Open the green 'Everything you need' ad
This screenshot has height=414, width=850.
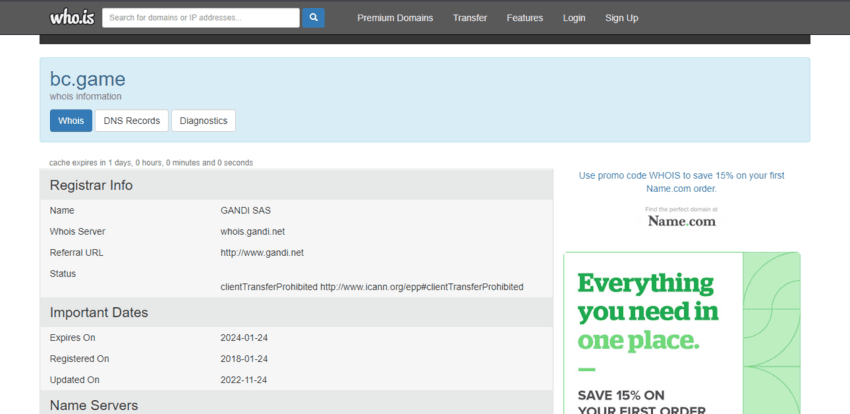click(681, 334)
